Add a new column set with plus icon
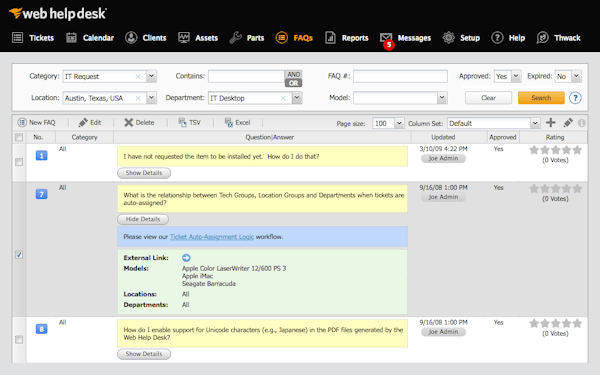Viewport: 600px width, 375px height. pos(551,123)
